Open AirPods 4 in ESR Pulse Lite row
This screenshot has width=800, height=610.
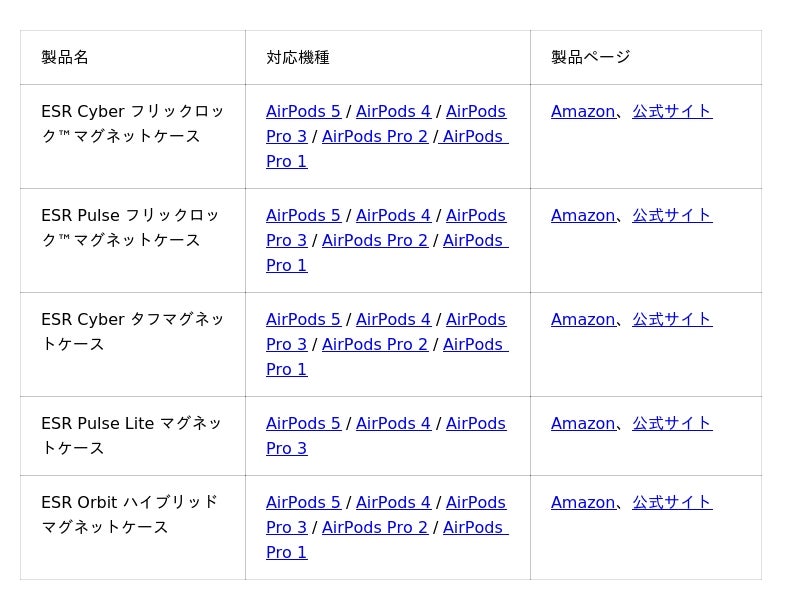click(393, 423)
